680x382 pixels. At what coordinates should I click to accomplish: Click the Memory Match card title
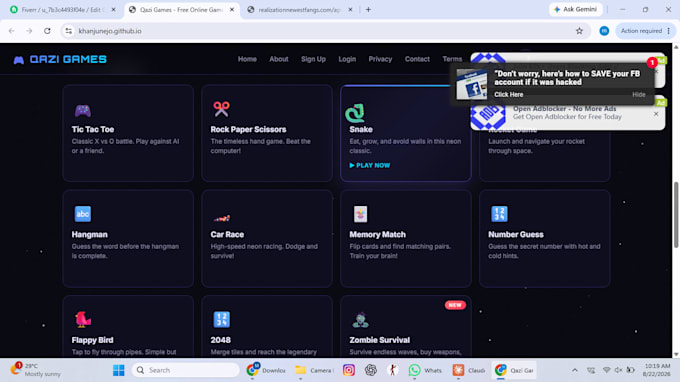[378, 235]
